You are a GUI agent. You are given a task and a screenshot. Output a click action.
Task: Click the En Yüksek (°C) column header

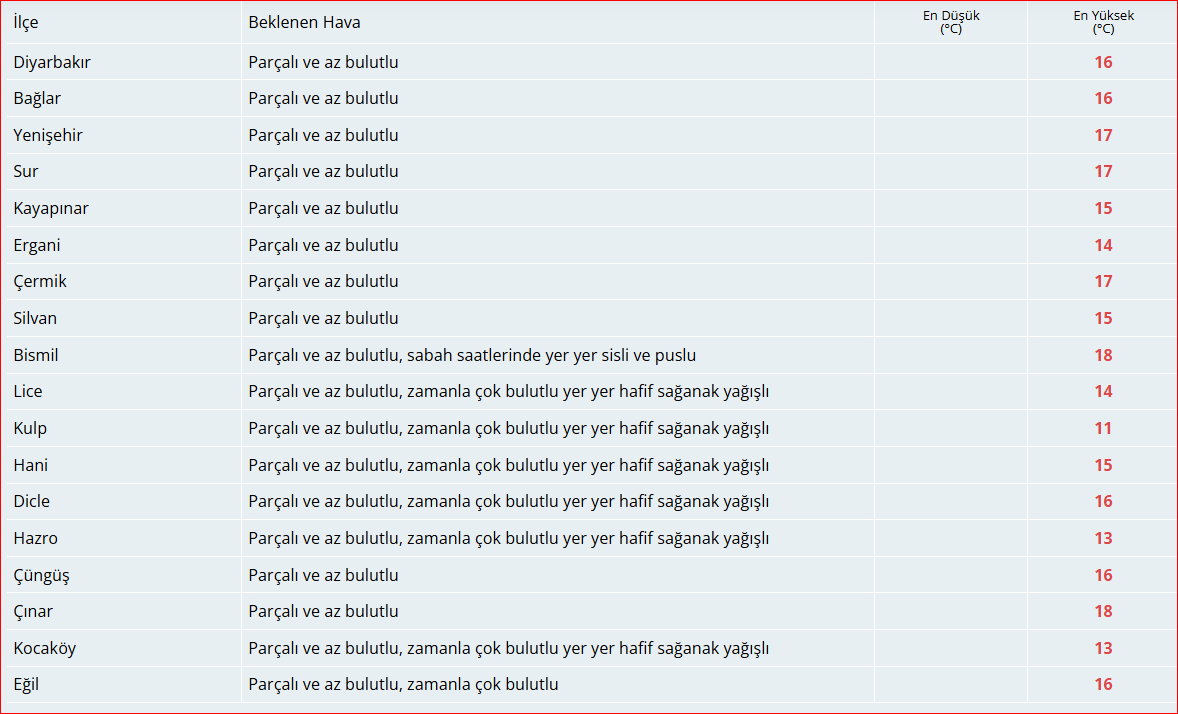point(1103,22)
